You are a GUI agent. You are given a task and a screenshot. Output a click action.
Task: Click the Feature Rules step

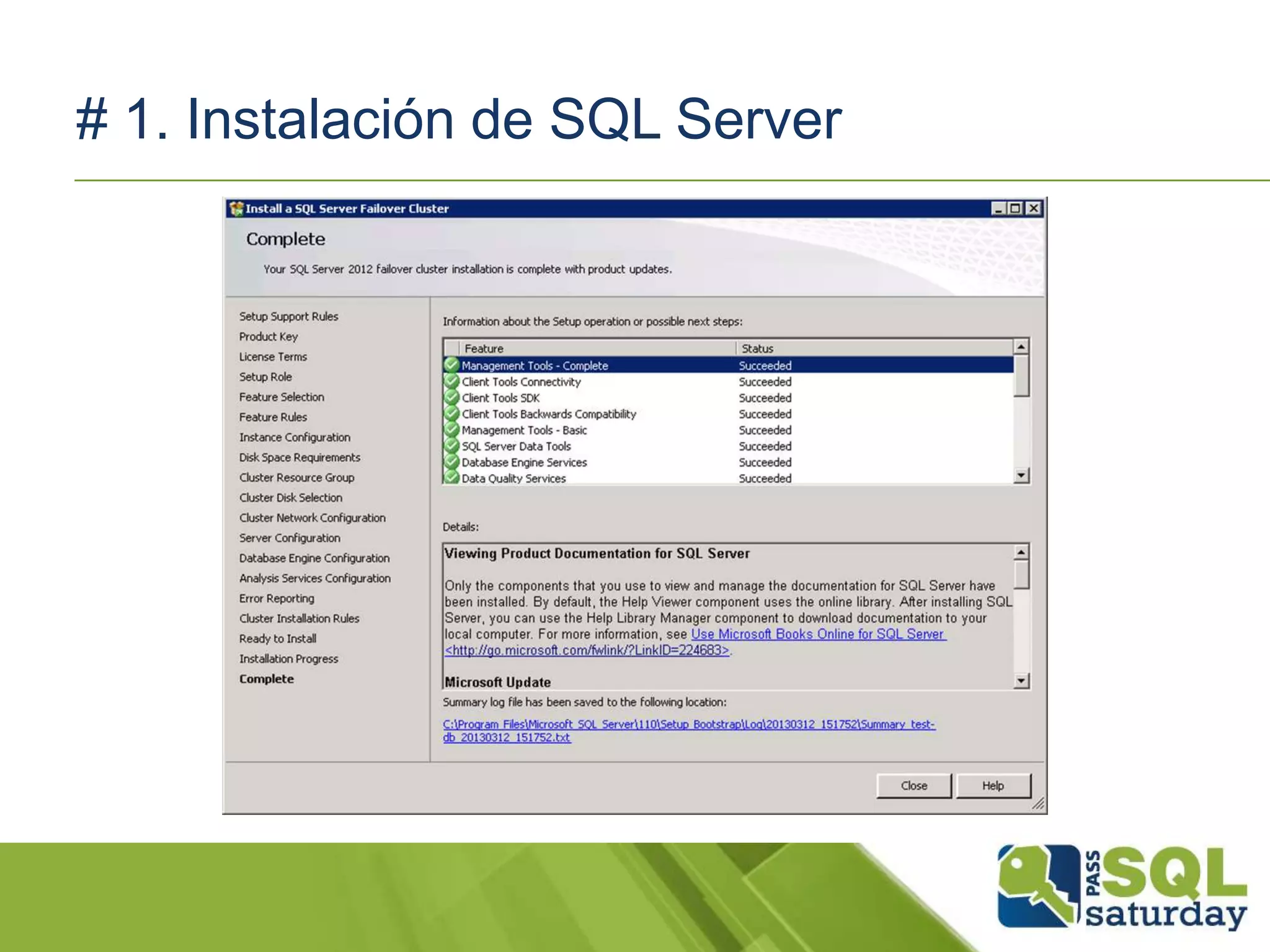coord(273,417)
